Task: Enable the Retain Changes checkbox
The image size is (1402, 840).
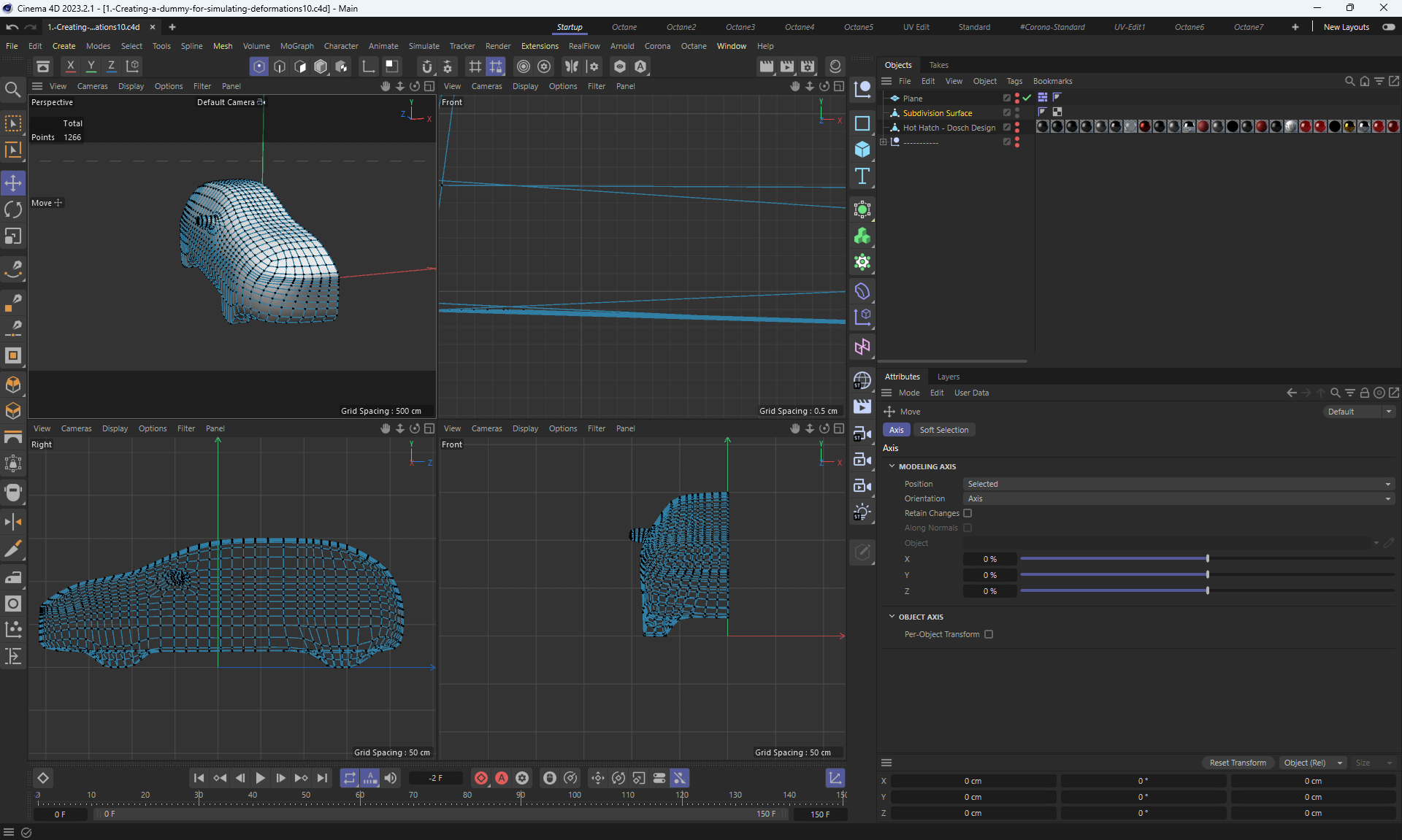Action: point(968,513)
